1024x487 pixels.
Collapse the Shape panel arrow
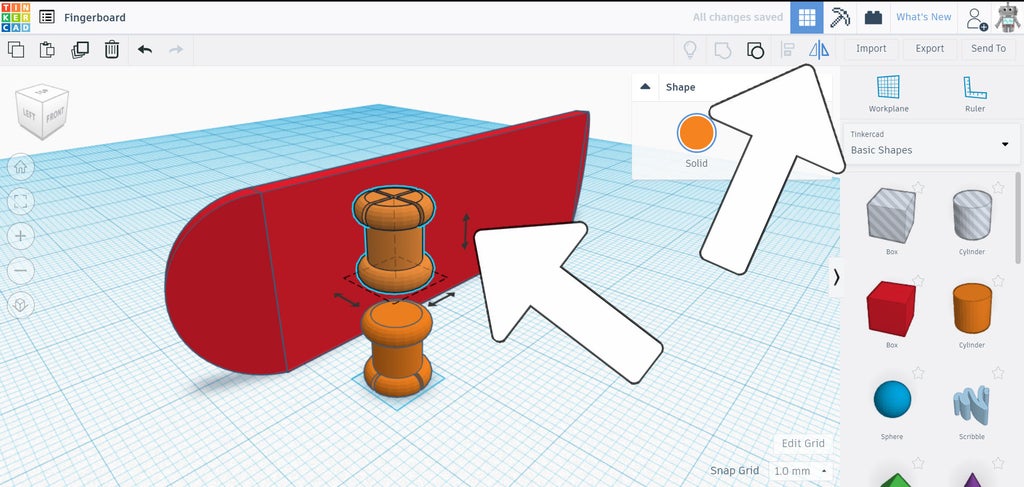coord(645,87)
